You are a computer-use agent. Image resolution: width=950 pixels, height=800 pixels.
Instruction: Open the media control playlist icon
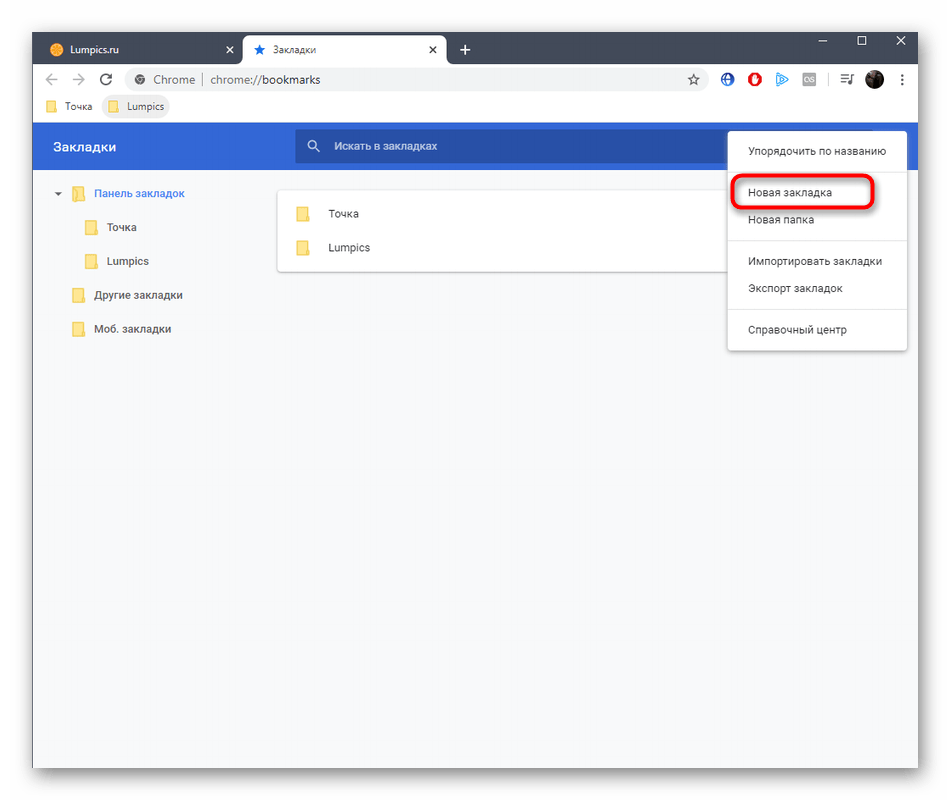(847, 79)
